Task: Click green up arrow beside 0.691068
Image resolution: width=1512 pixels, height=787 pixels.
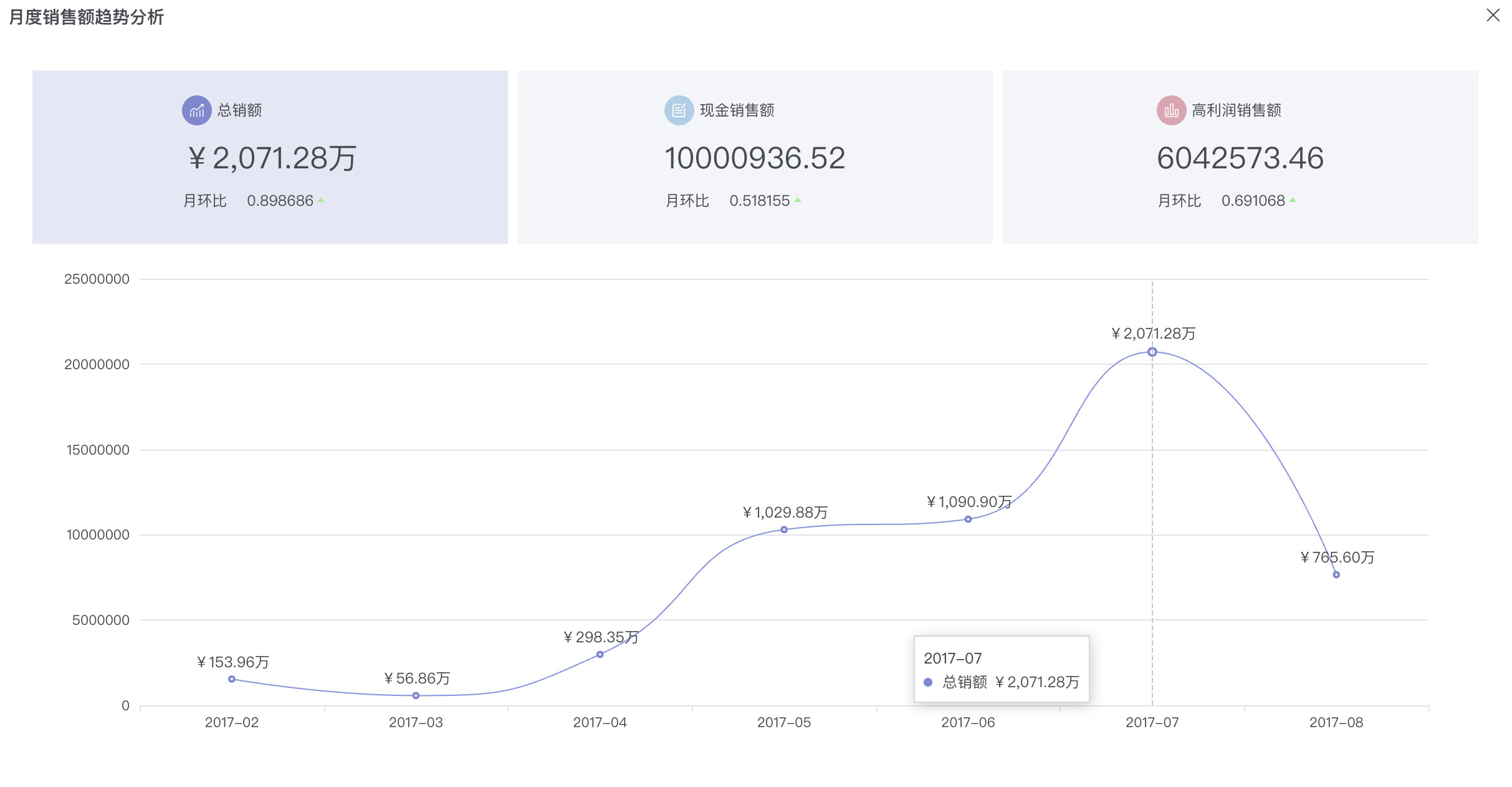Action: point(1293,200)
